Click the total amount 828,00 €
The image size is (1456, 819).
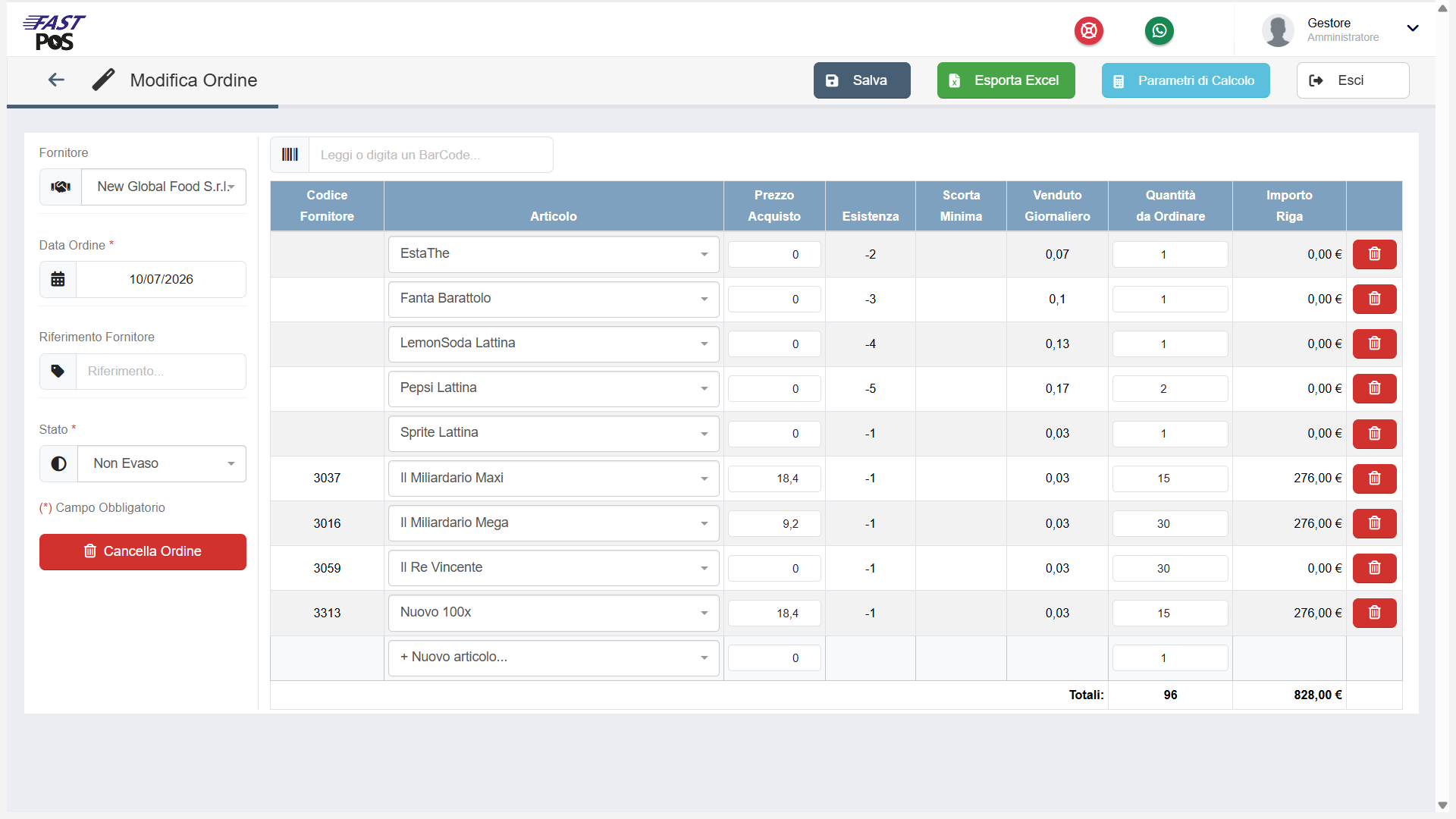tap(1317, 695)
